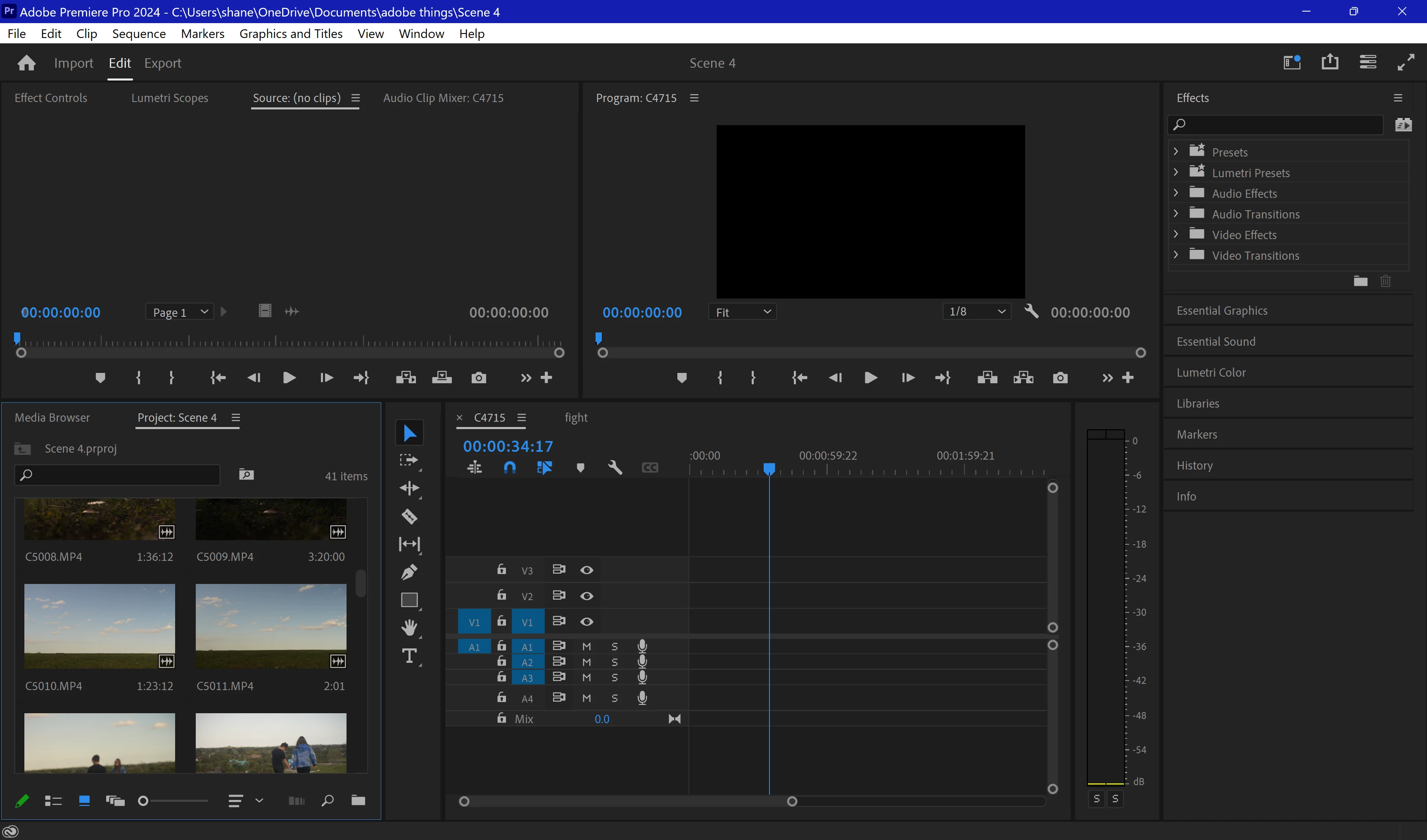1427x840 pixels.
Task: Select the Ripple Edit tool
Action: pyautogui.click(x=409, y=488)
